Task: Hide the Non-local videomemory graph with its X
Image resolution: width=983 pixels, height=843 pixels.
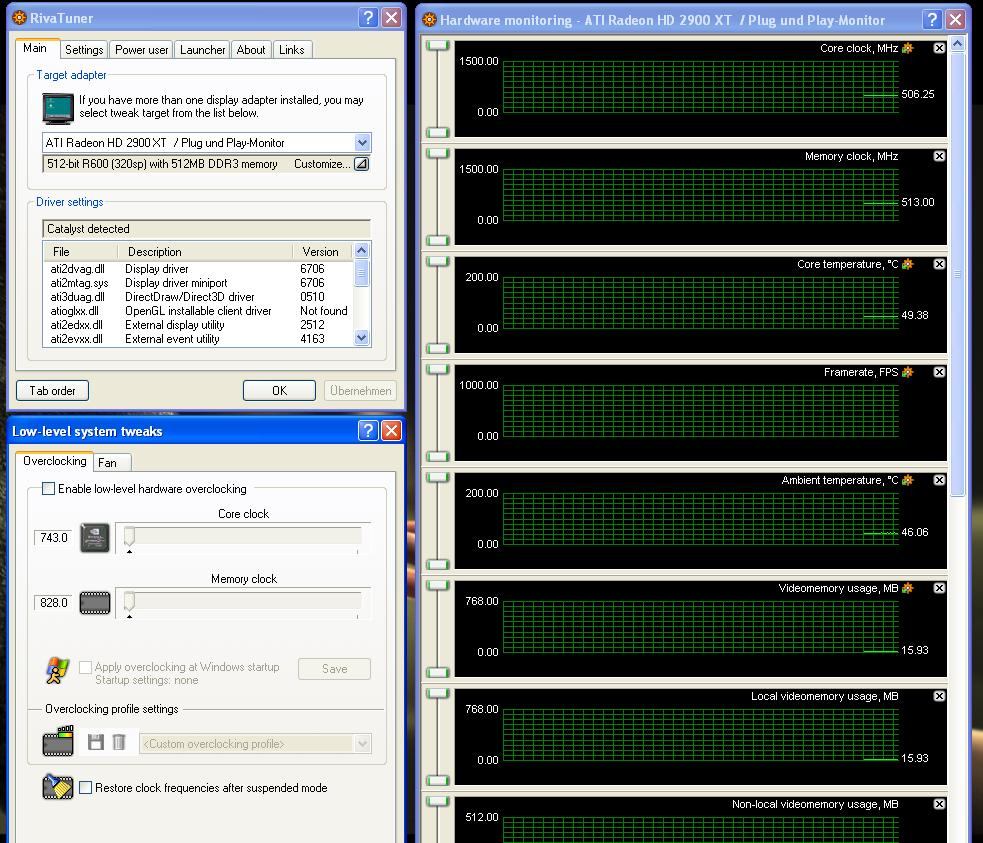Action: (x=939, y=804)
